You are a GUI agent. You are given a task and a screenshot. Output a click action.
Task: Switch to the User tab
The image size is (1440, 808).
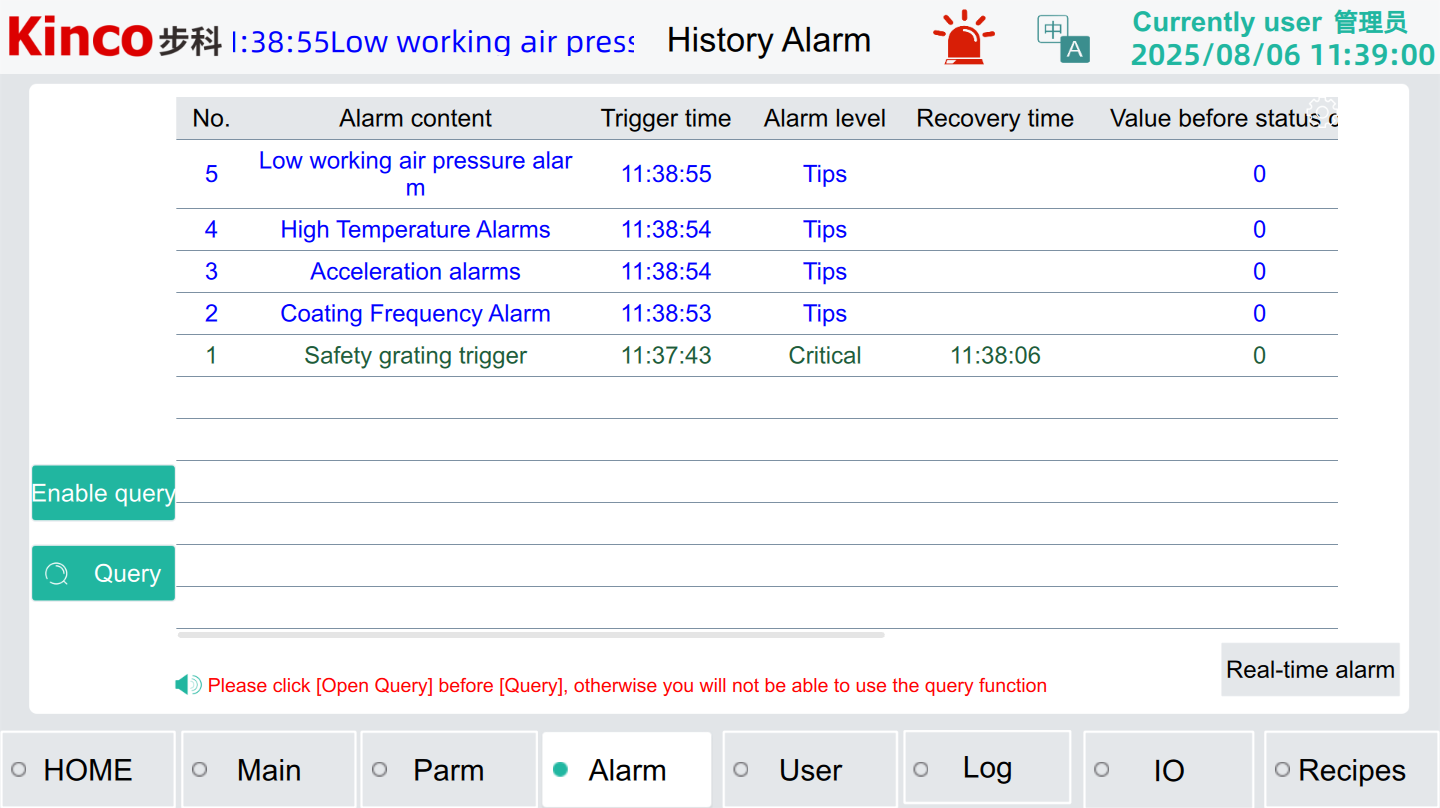810,770
